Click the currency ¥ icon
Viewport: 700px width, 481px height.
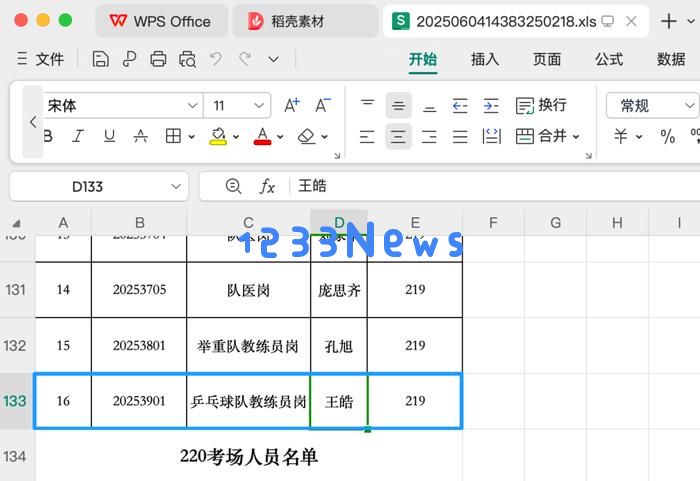click(621, 136)
